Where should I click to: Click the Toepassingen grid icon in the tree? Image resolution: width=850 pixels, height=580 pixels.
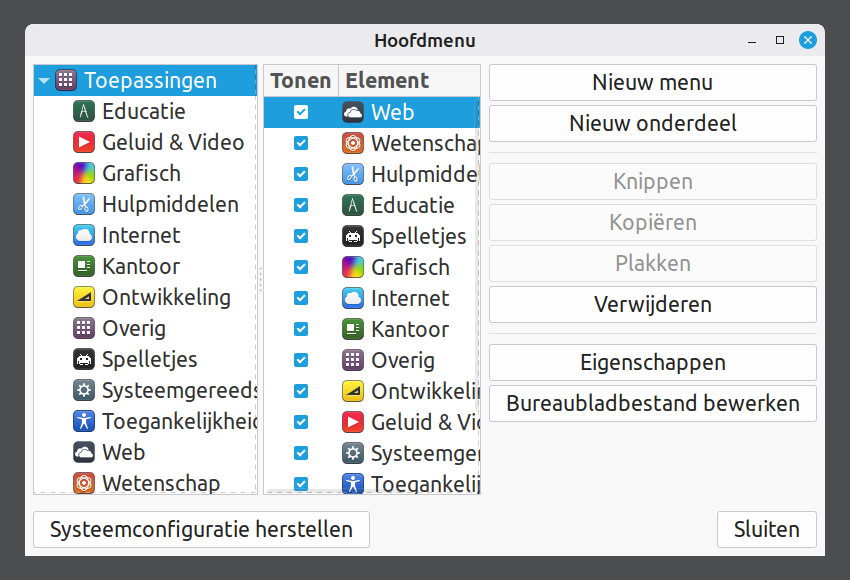(x=66, y=80)
